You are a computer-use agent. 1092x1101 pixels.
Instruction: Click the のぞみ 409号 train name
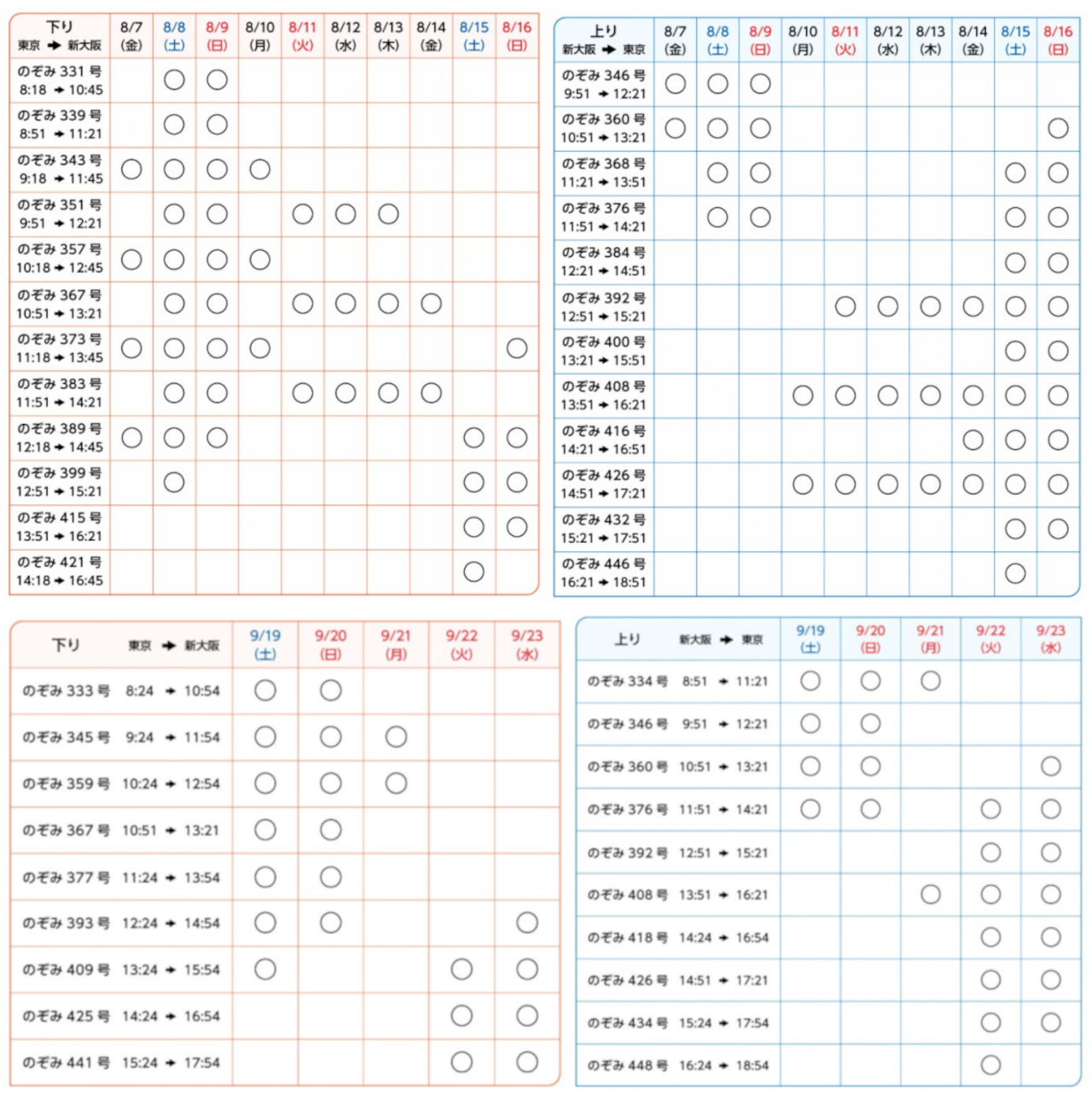click(66, 970)
